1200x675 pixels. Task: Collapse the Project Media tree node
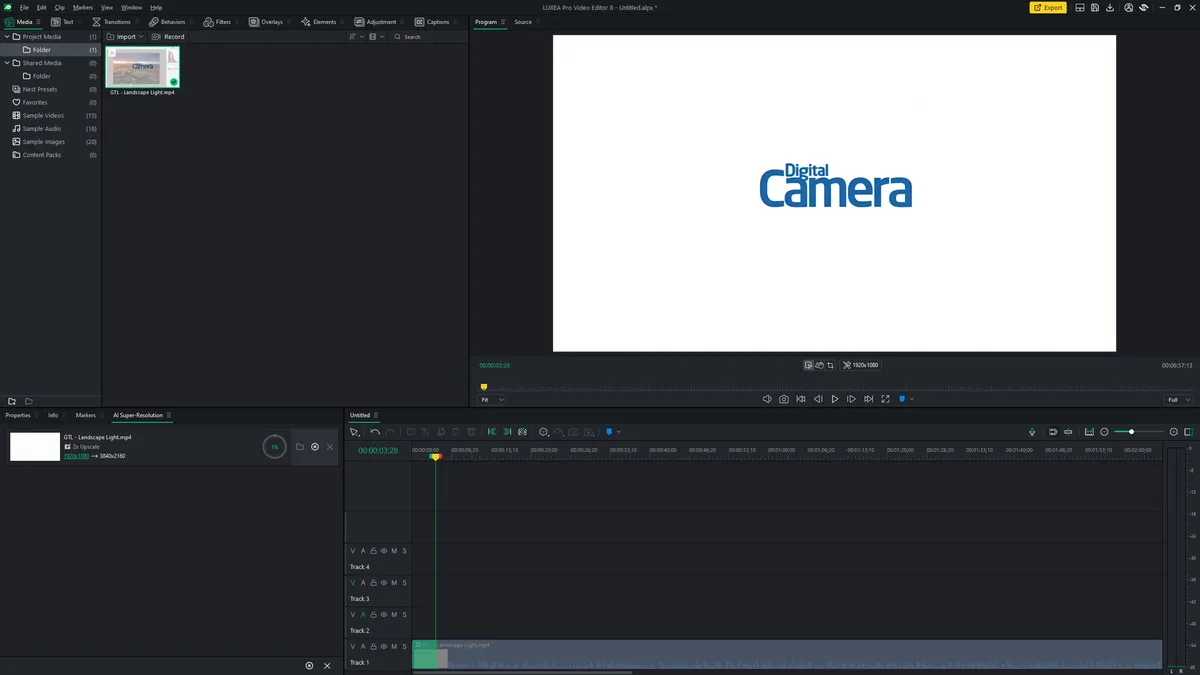click(x=6, y=37)
